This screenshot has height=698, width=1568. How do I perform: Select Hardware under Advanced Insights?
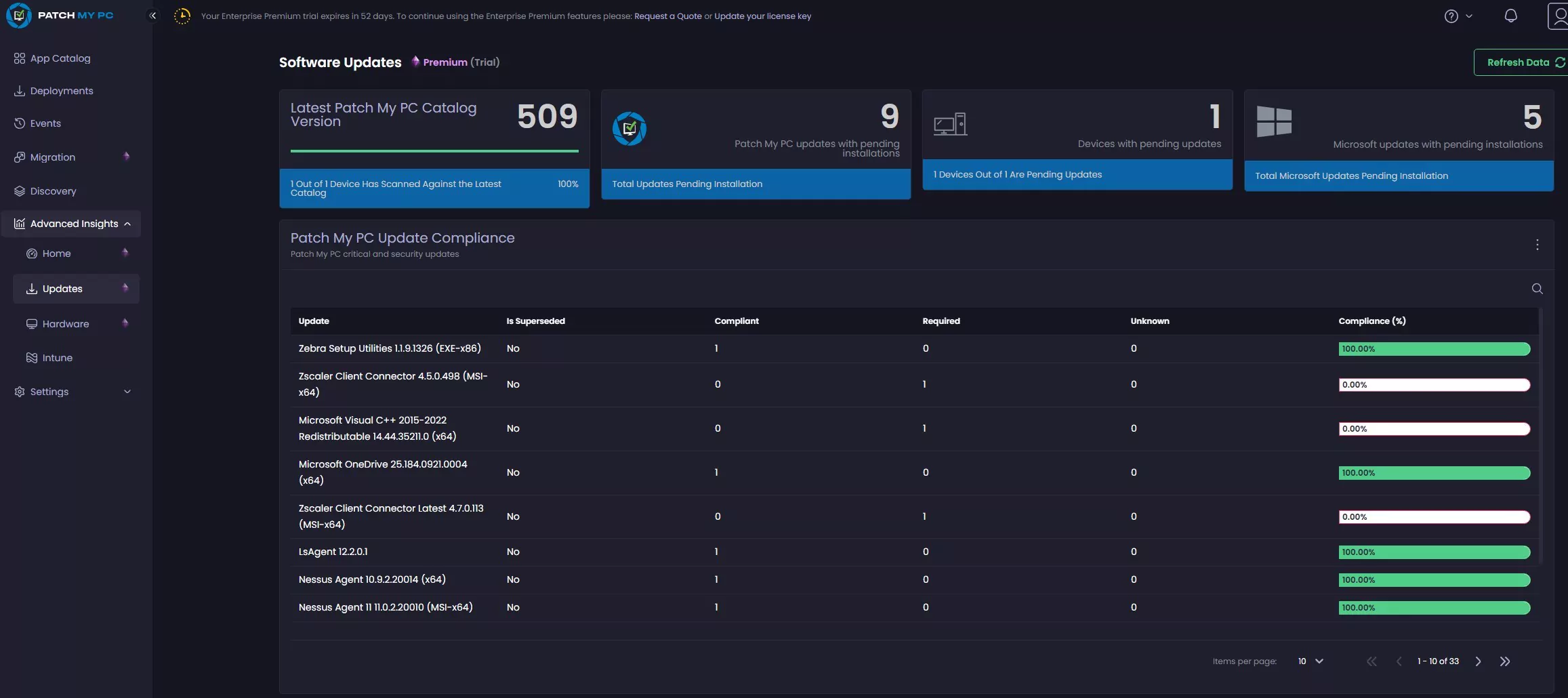pos(66,324)
